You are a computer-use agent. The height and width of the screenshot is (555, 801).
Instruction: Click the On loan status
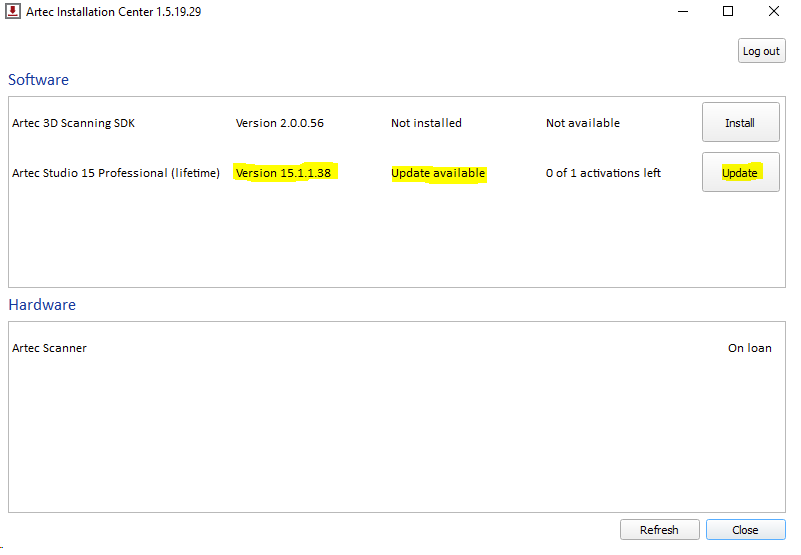pos(749,348)
